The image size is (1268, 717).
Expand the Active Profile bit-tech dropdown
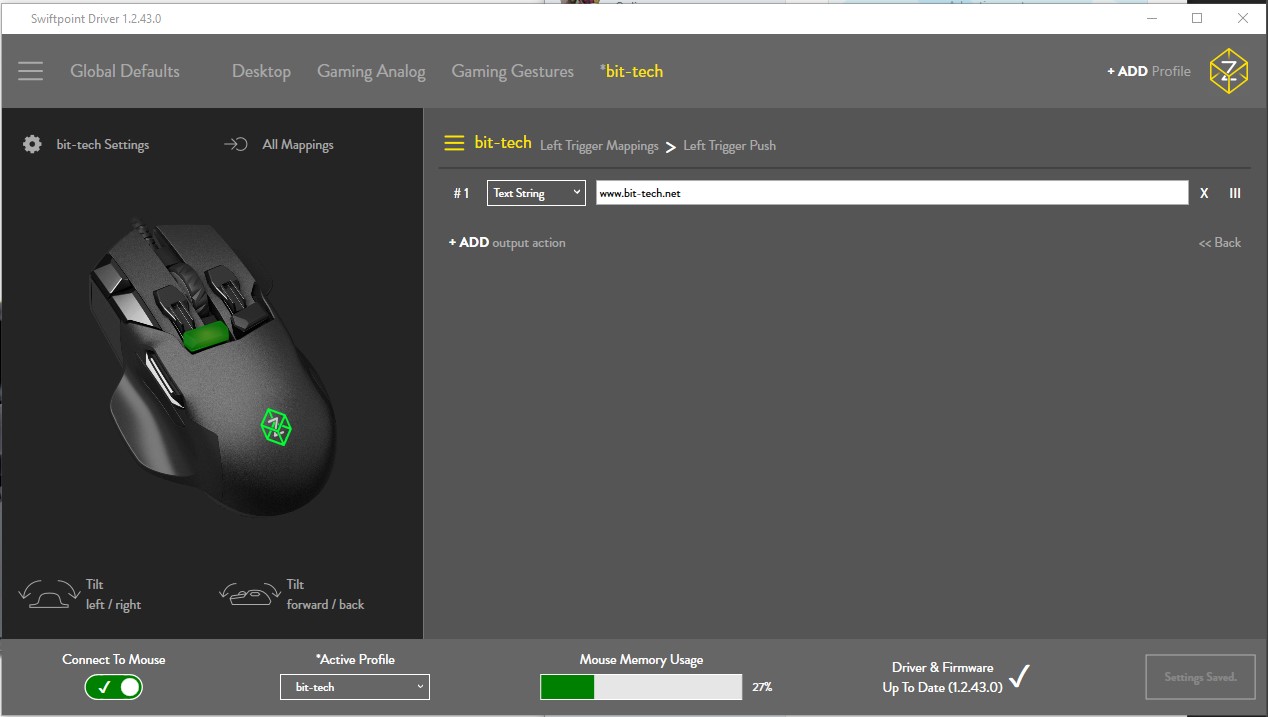pos(355,687)
